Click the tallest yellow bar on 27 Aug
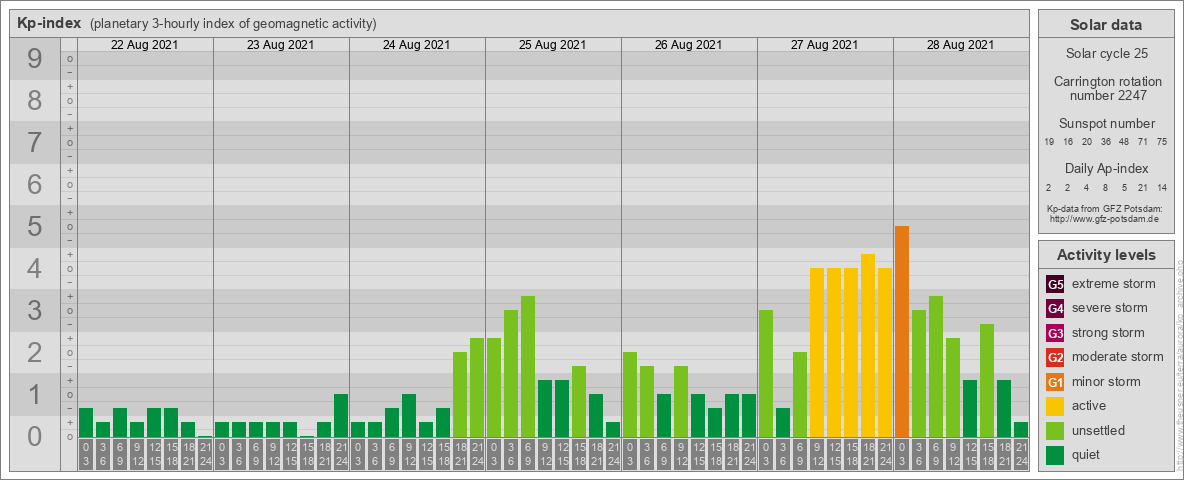Image resolution: width=1184 pixels, height=480 pixels. [868, 345]
